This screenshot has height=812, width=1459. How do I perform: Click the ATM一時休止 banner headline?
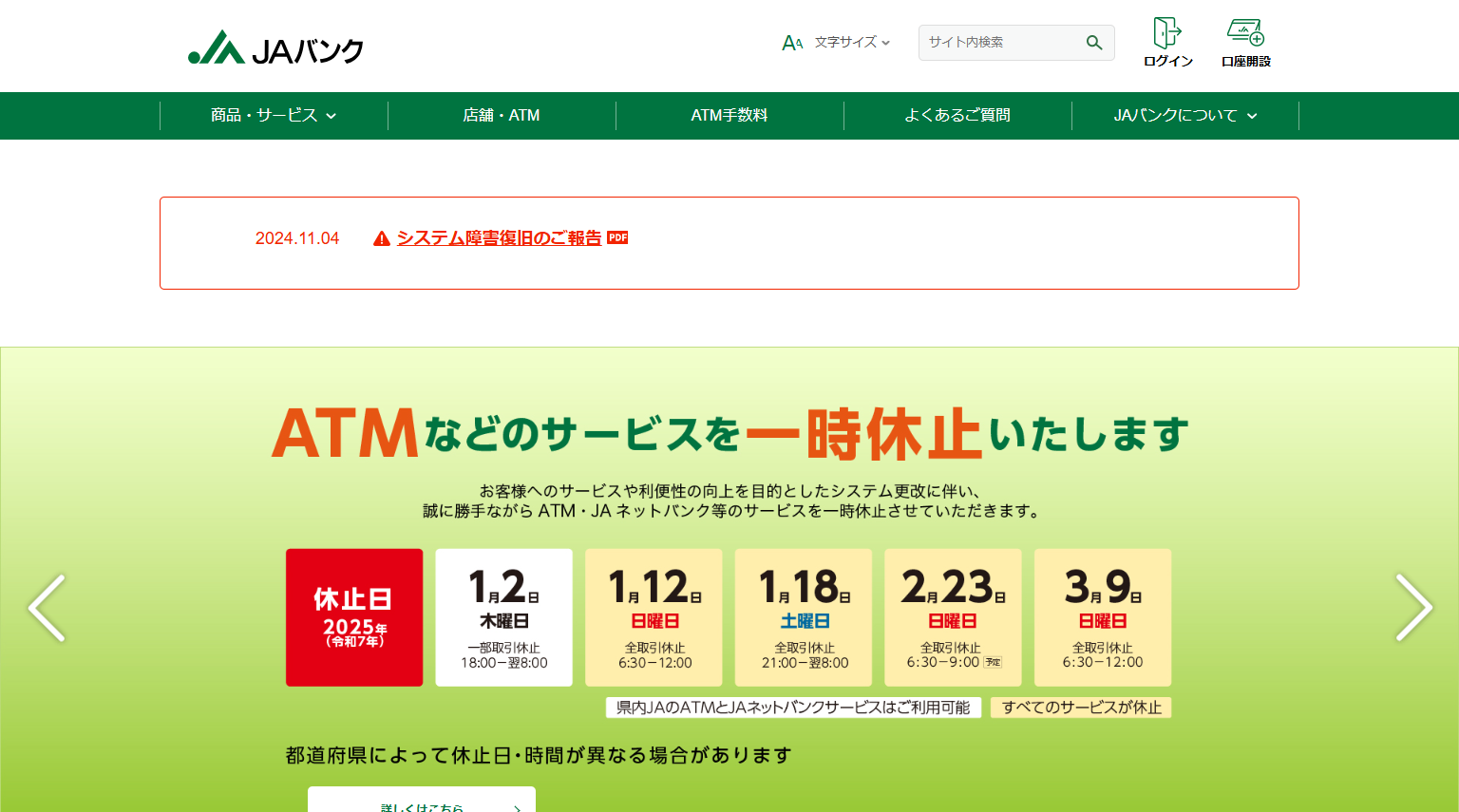coord(729,434)
